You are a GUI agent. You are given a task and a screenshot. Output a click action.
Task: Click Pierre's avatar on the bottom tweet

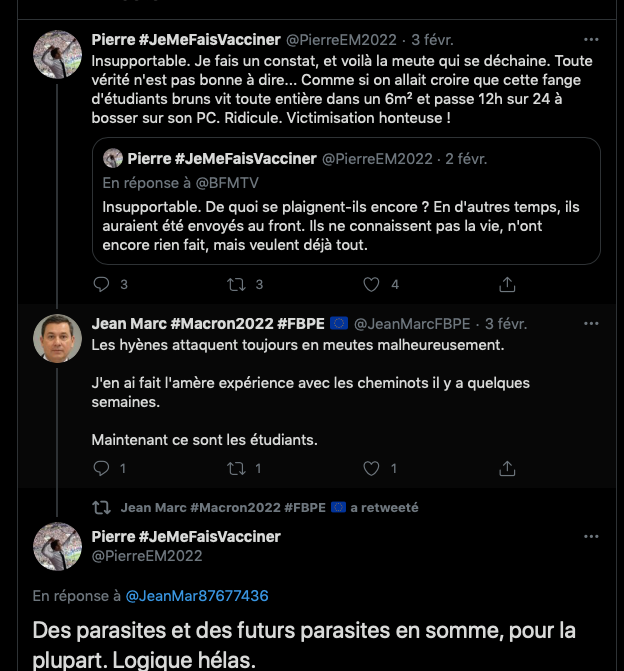tap(57, 547)
